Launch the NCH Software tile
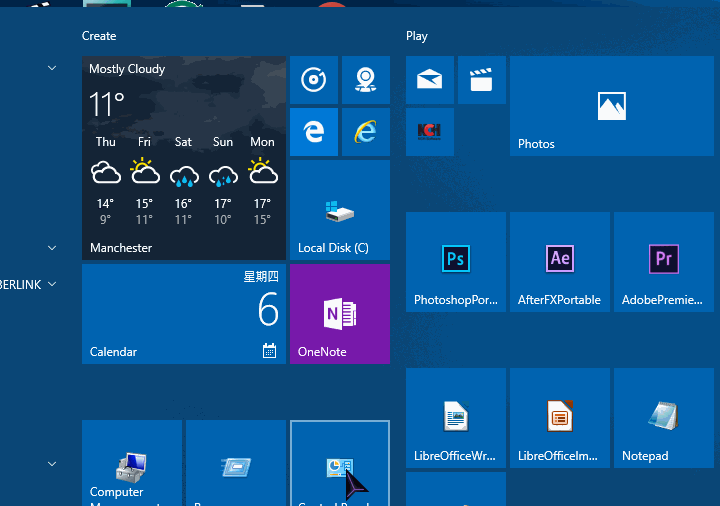This screenshot has height=506, width=720. (x=430, y=131)
